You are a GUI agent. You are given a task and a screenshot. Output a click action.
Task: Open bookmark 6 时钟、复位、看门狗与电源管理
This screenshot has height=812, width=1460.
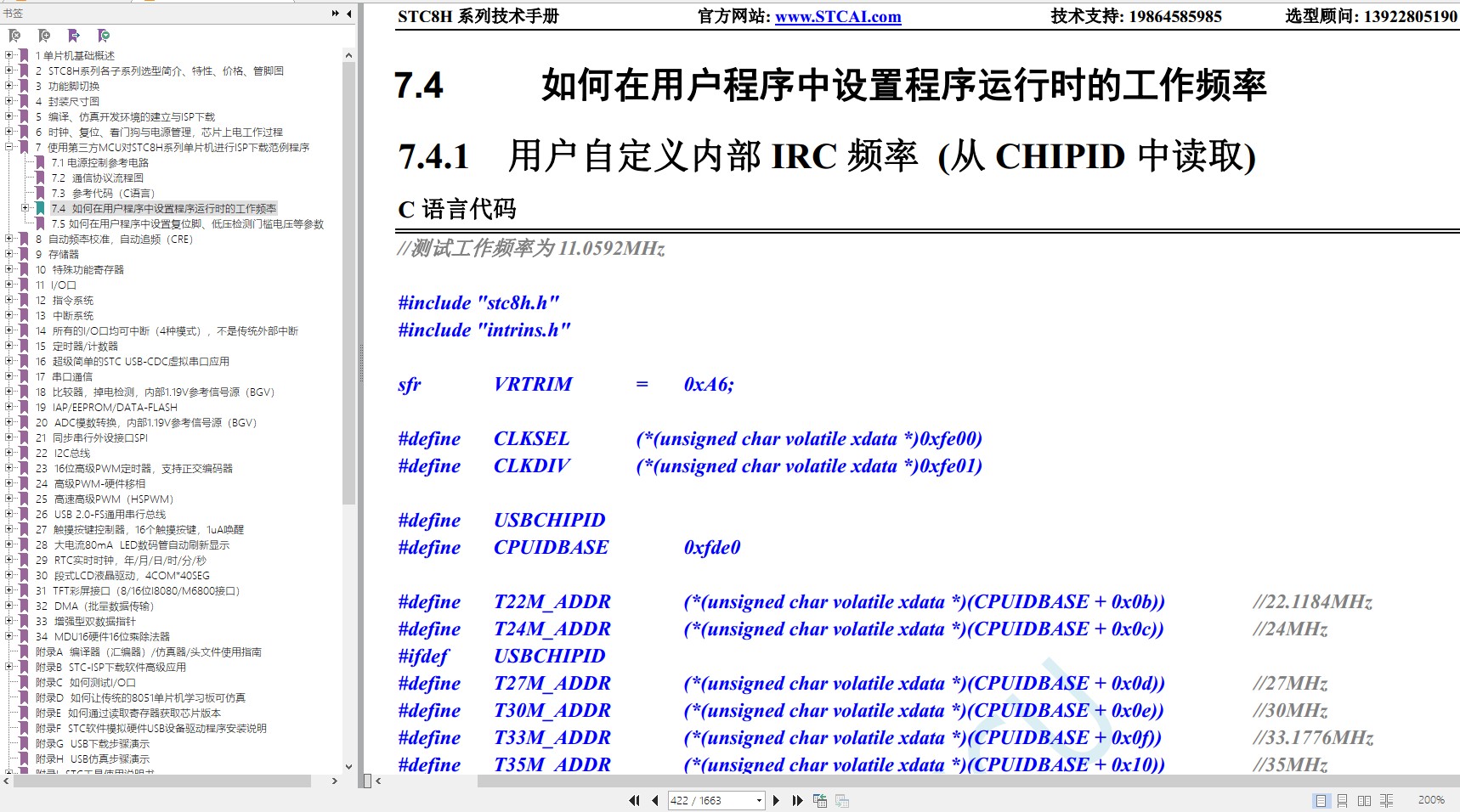click(x=160, y=132)
